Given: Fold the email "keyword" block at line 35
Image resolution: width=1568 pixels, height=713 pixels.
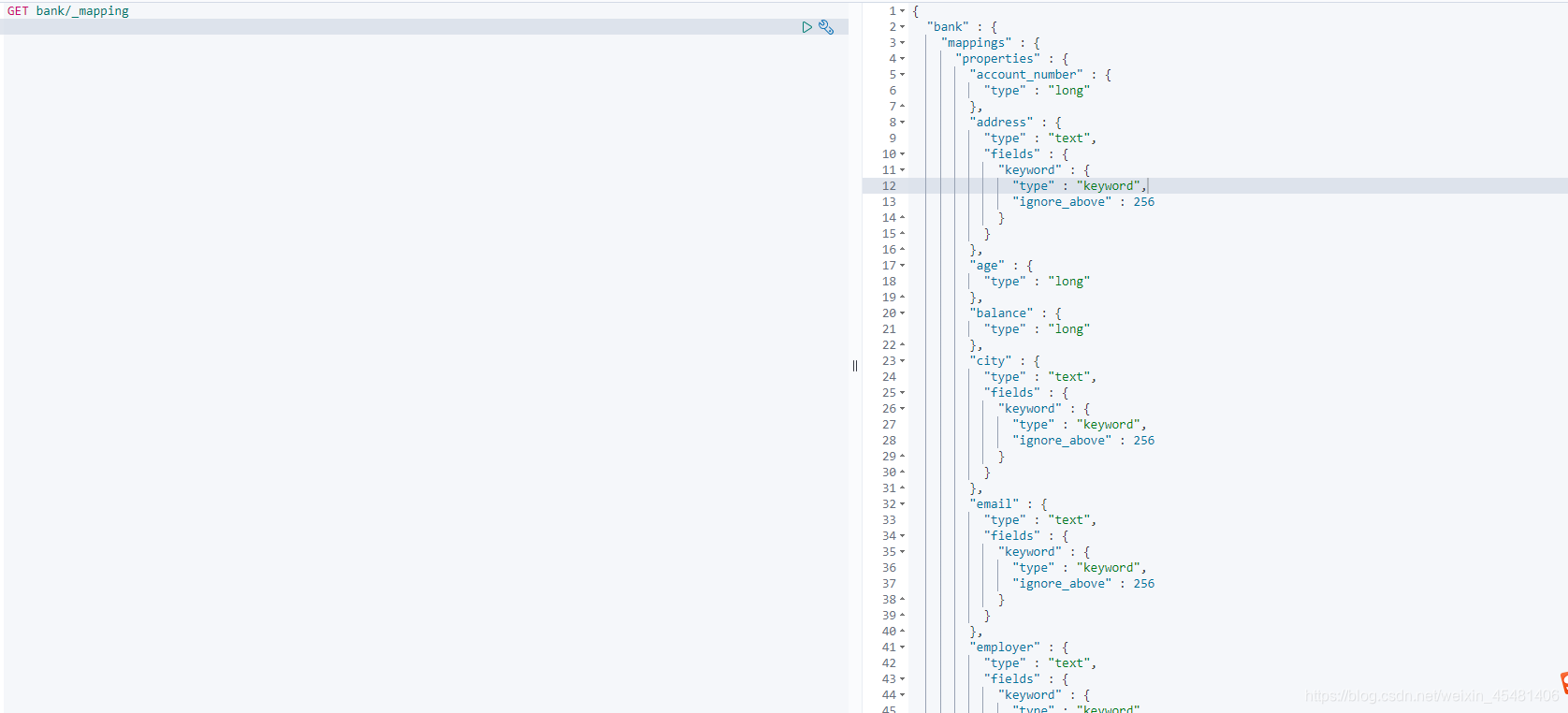Looking at the screenshot, I should [903, 552].
